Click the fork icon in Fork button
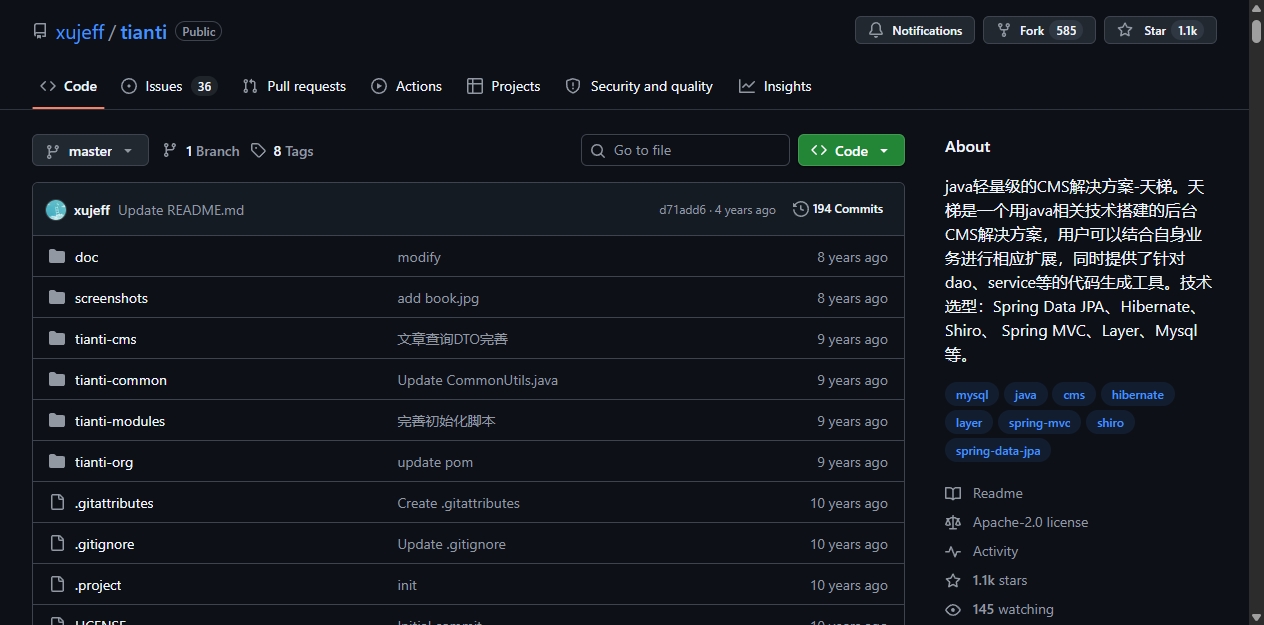The width and height of the screenshot is (1264, 625). (x=1004, y=31)
